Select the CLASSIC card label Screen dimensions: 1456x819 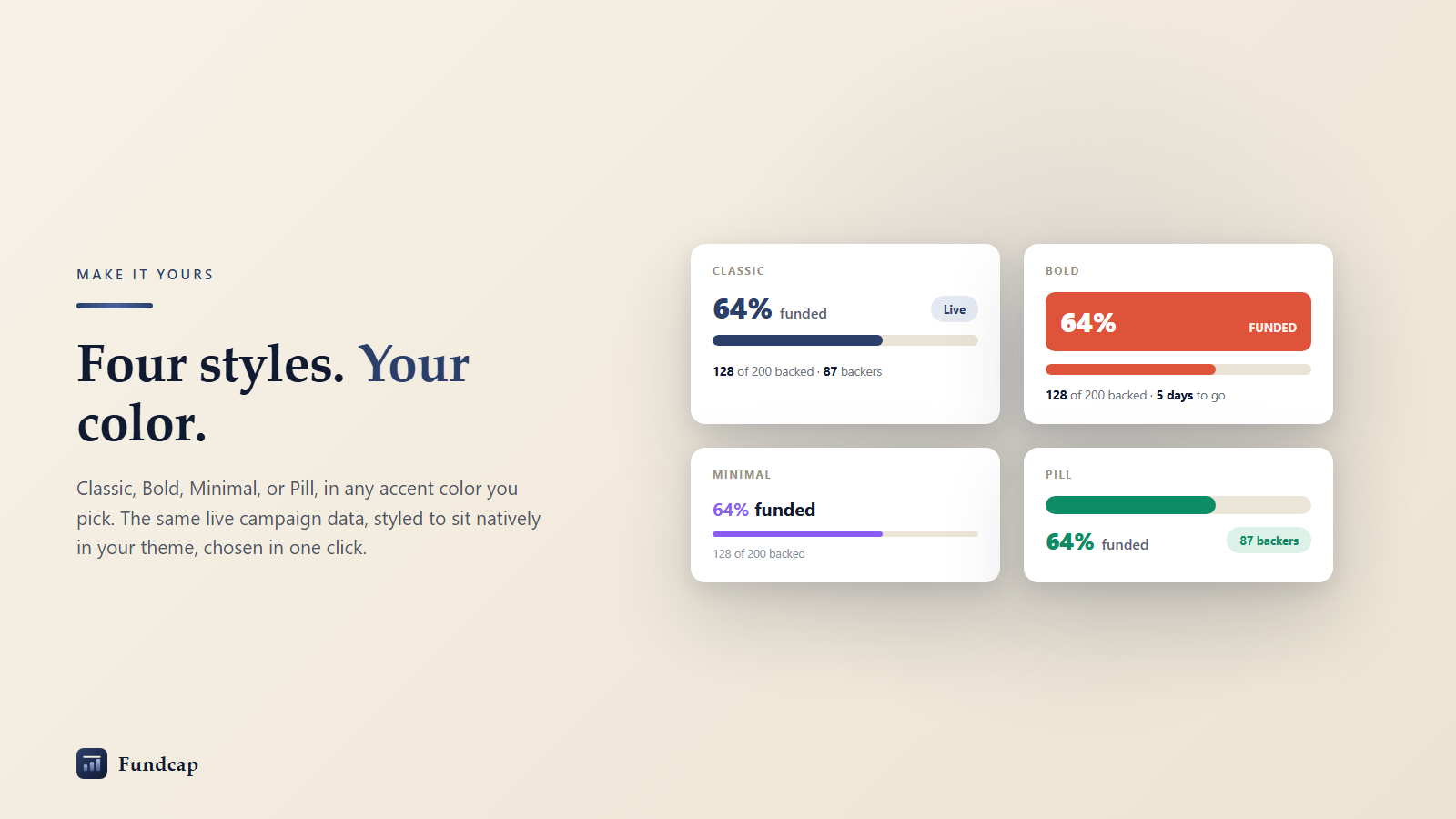(738, 271)
